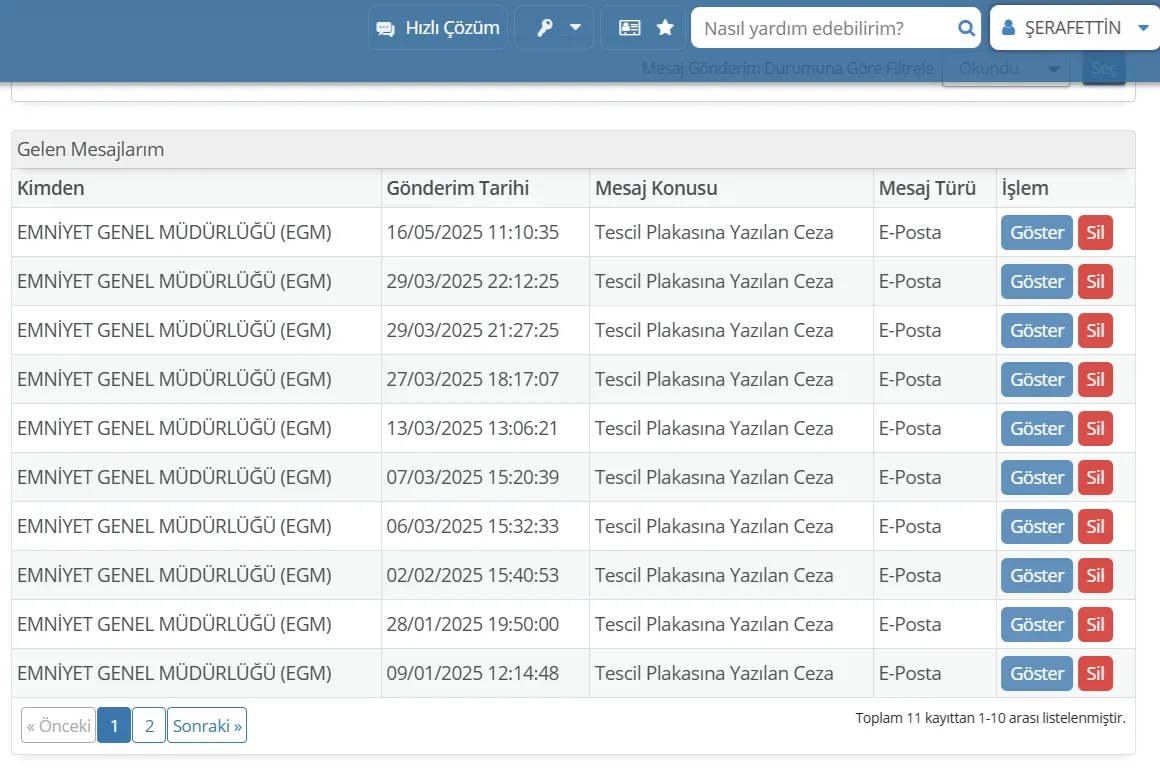Viewport: 1160px width, 784px height.
Task: Show message dated 27/03/2025 18:17:07
Action: pos(1036,379)
